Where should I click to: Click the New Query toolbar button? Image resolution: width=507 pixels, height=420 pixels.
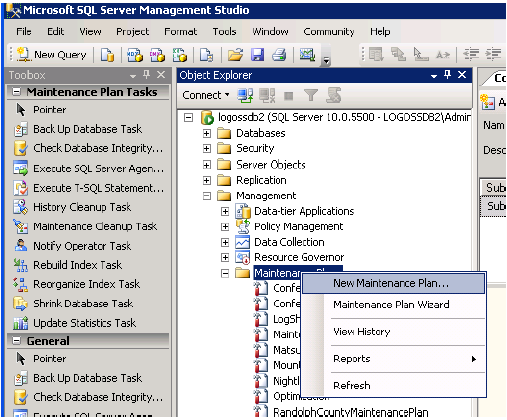pyautogui.click(x=52, y=54)
